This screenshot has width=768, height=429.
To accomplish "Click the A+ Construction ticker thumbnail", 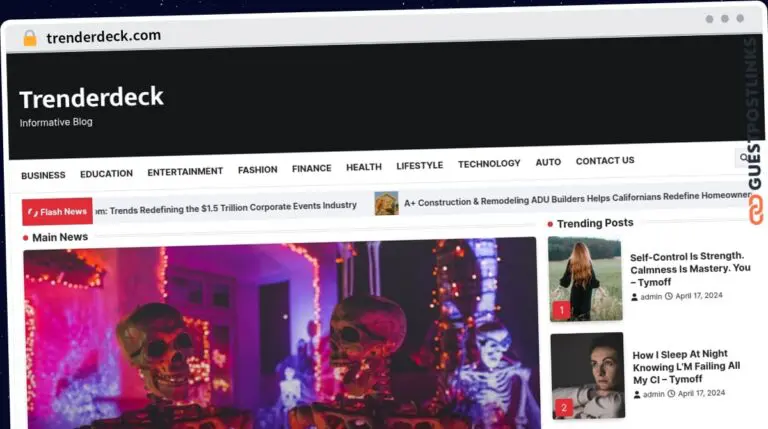I will pos(386,203).
